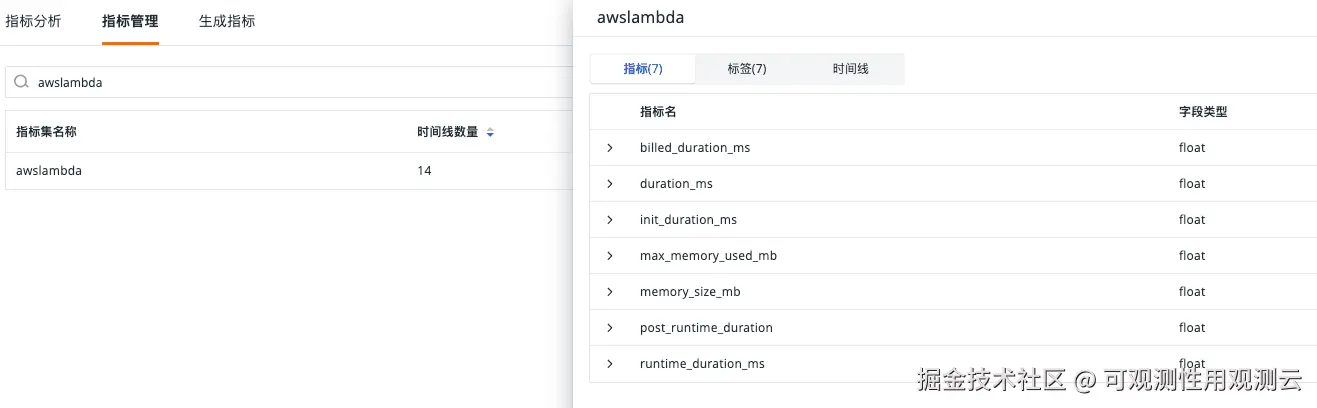Select the 指标(7) tab
Screen dimensions: 1317x408
coord(643,69)
